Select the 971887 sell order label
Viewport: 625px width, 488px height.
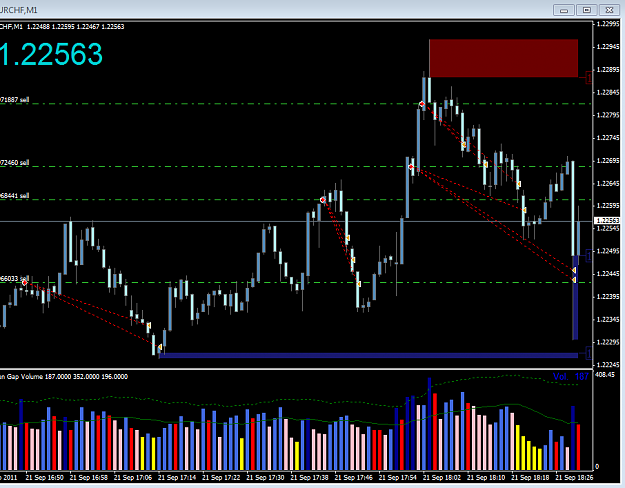[14, 100]
